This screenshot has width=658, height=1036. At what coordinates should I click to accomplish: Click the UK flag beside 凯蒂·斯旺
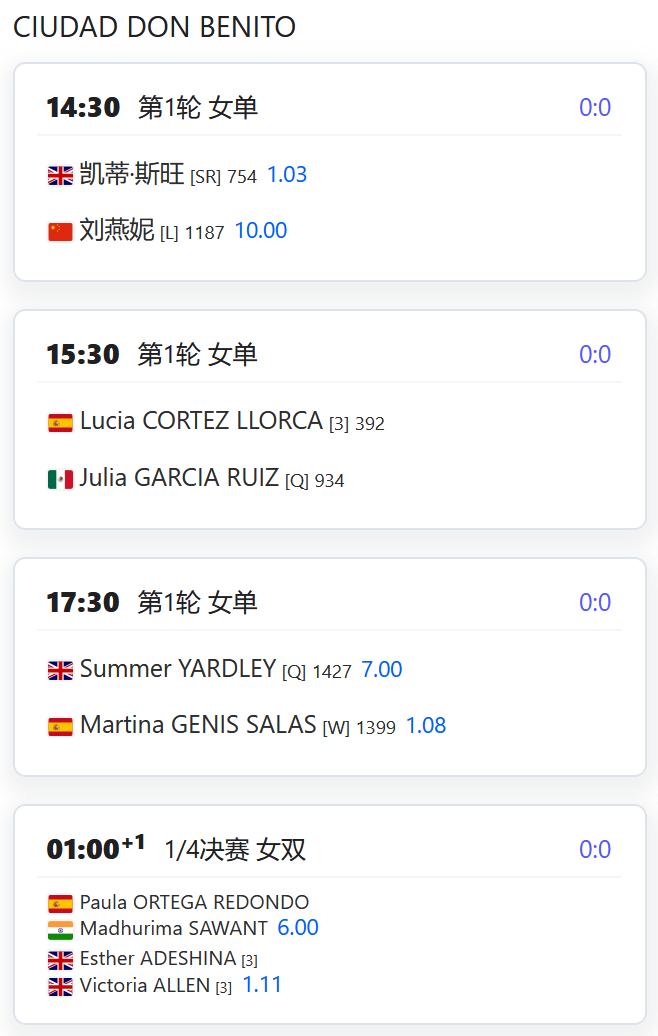[x=60, y=176]
